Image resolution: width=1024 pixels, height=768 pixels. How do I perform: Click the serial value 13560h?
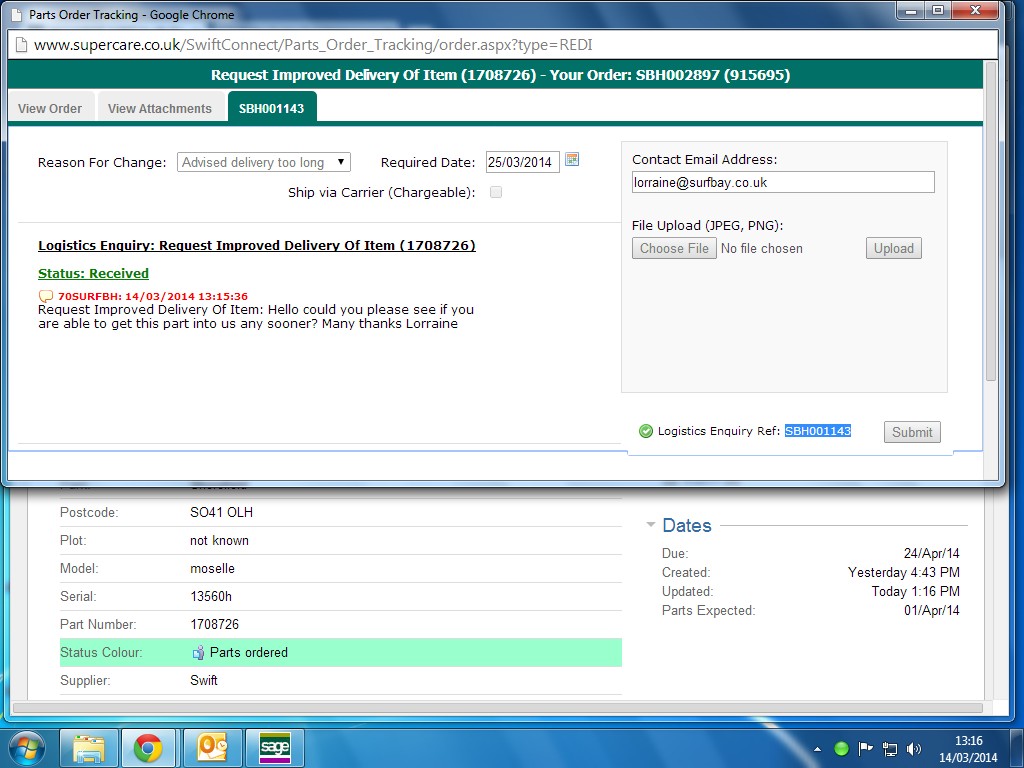tap(211, 596)
